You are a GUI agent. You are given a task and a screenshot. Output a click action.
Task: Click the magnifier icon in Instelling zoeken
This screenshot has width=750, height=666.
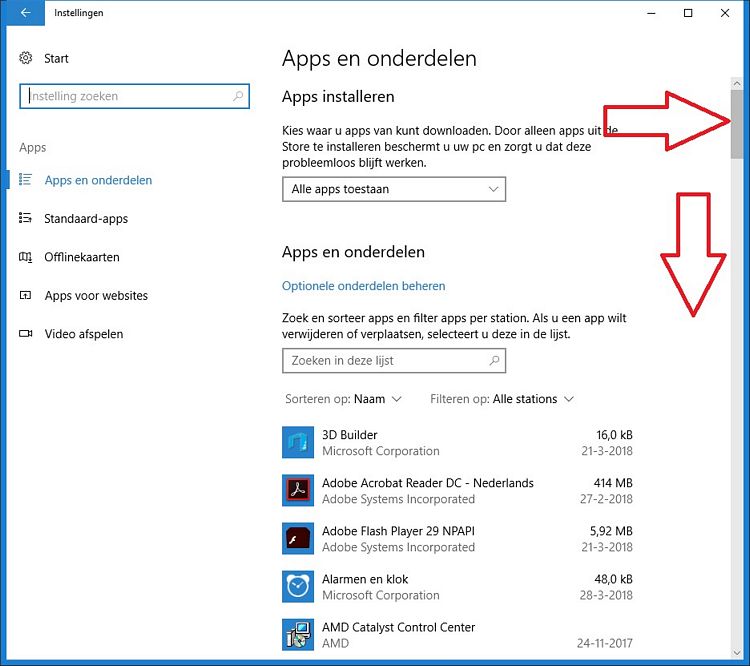238,96
